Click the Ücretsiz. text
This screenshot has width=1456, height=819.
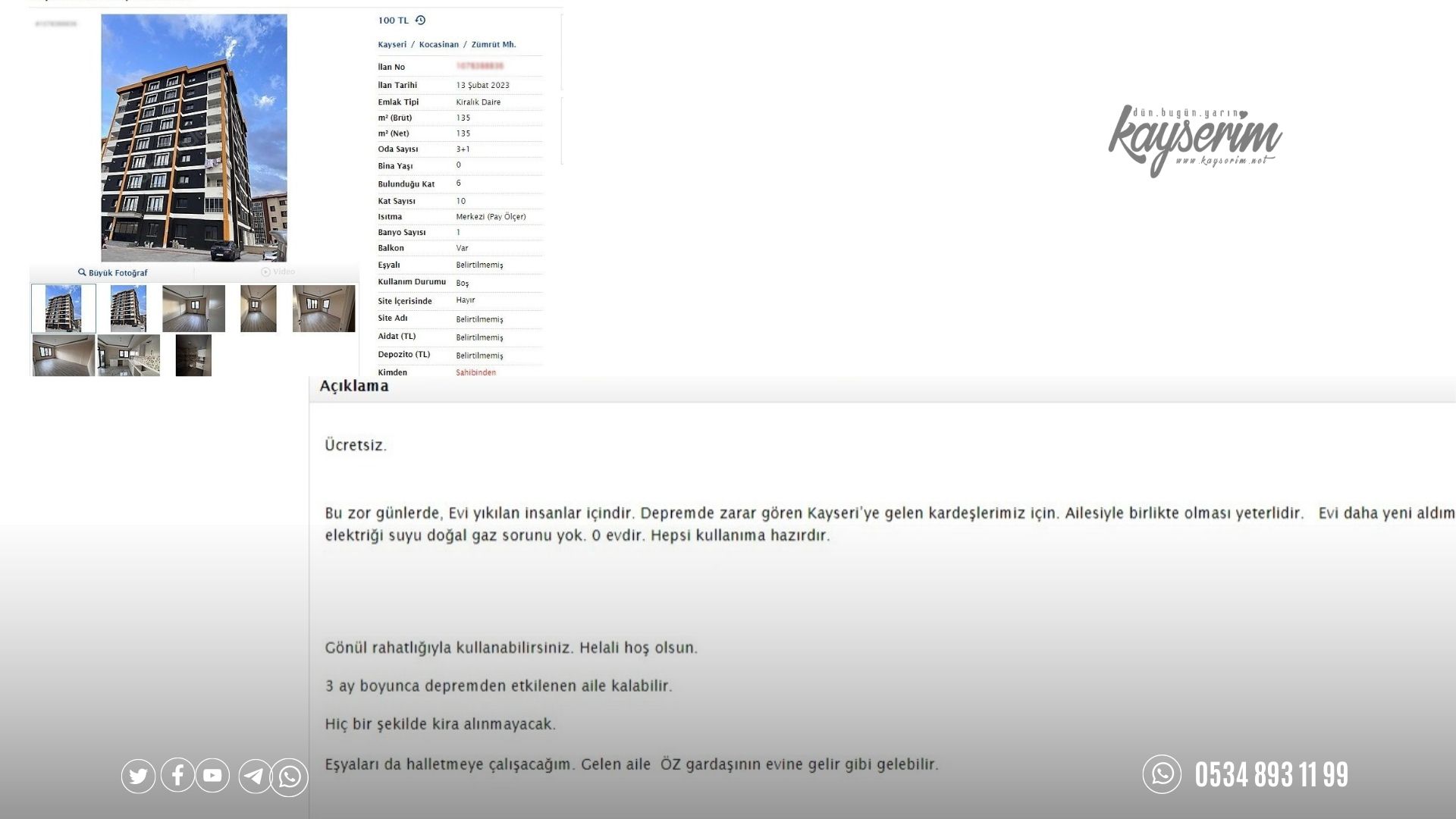click(356, 445)
